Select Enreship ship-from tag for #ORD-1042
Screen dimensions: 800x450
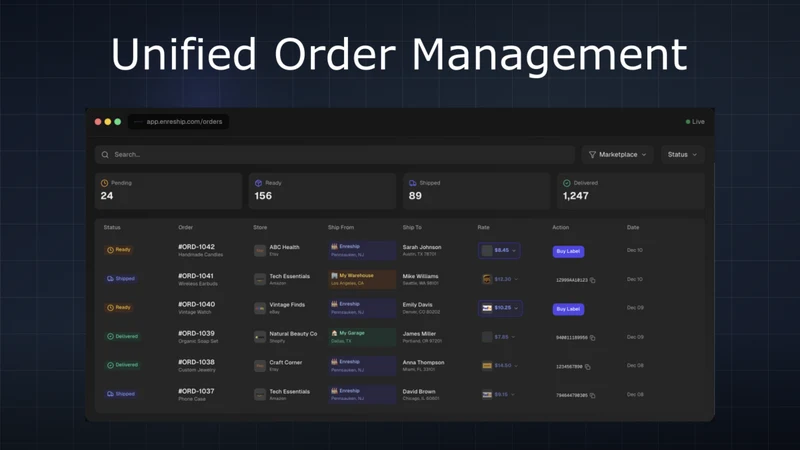[x=362, y=251]
